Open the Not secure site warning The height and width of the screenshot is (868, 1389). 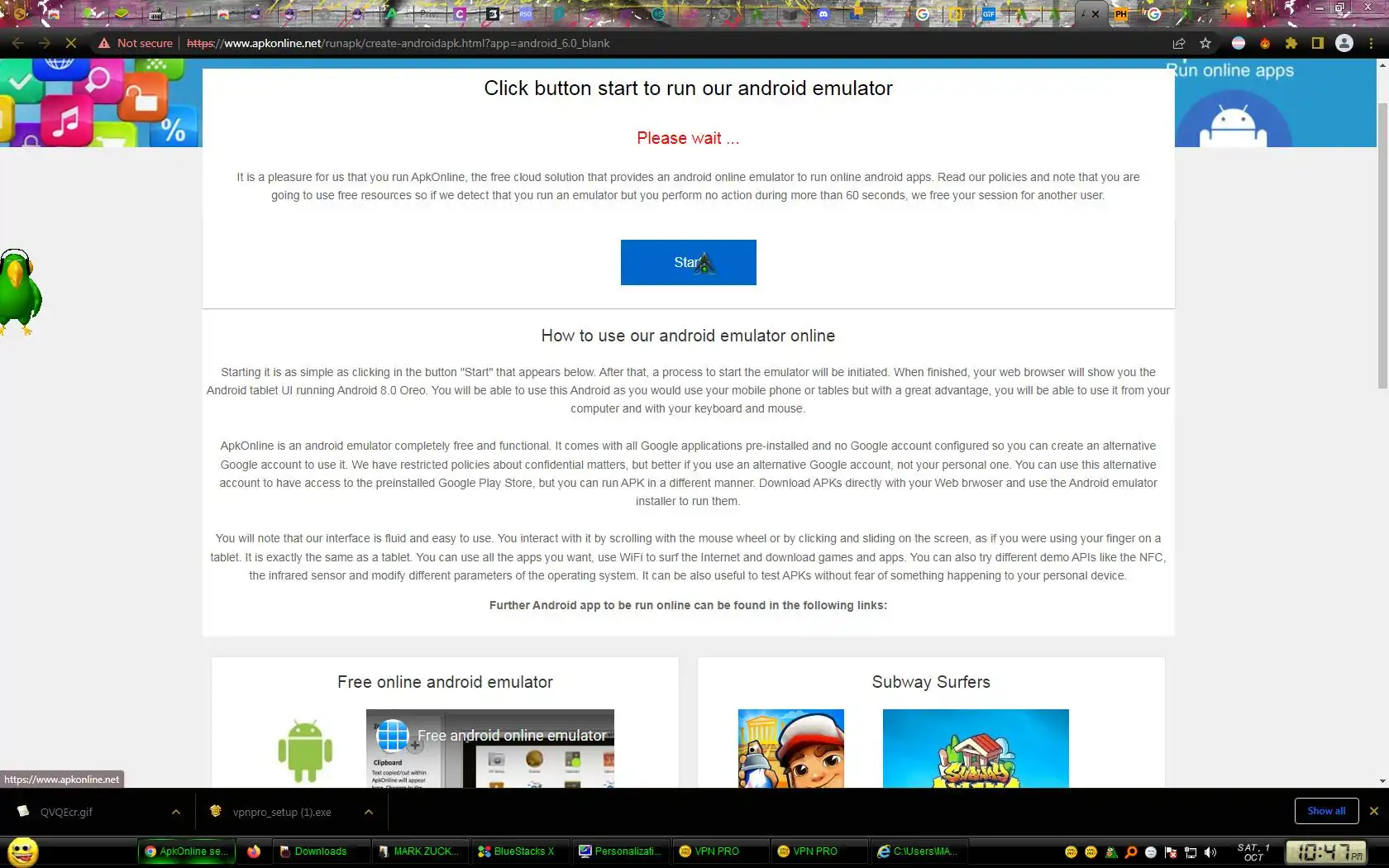[x=136, y=43]
